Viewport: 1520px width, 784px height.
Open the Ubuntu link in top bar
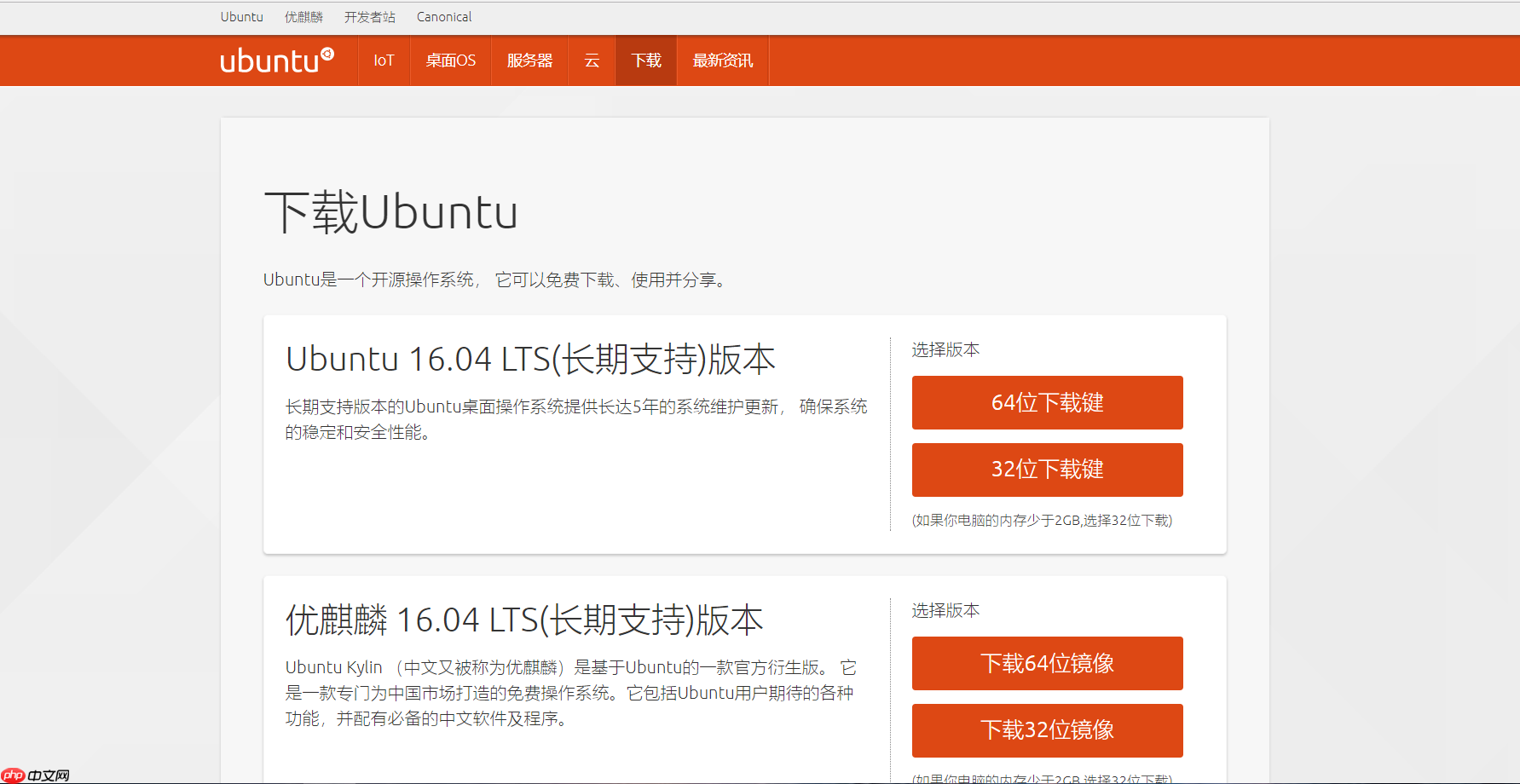[x=242, y=17]
